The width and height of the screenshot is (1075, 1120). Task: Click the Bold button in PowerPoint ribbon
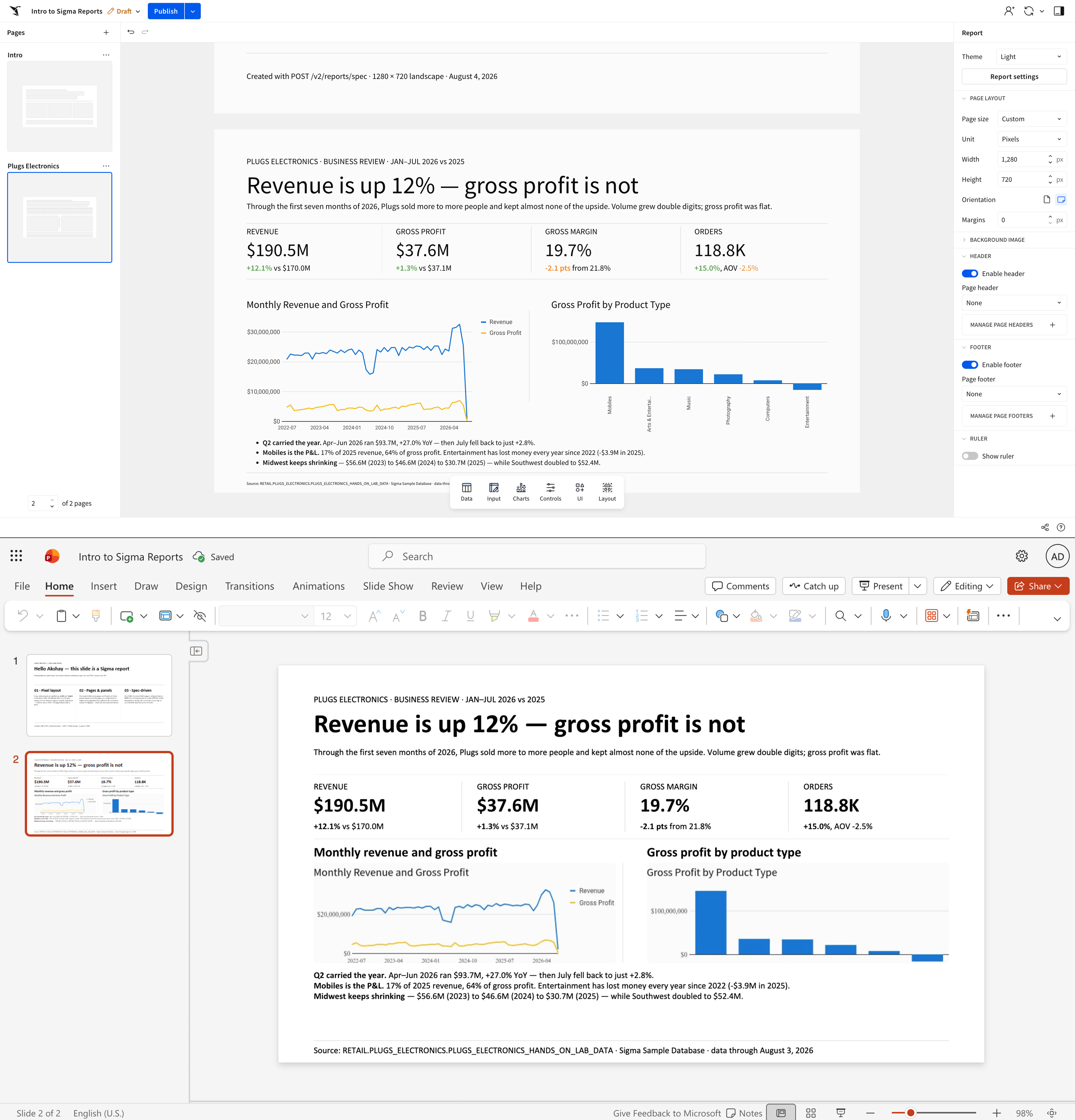coord(423,615)
